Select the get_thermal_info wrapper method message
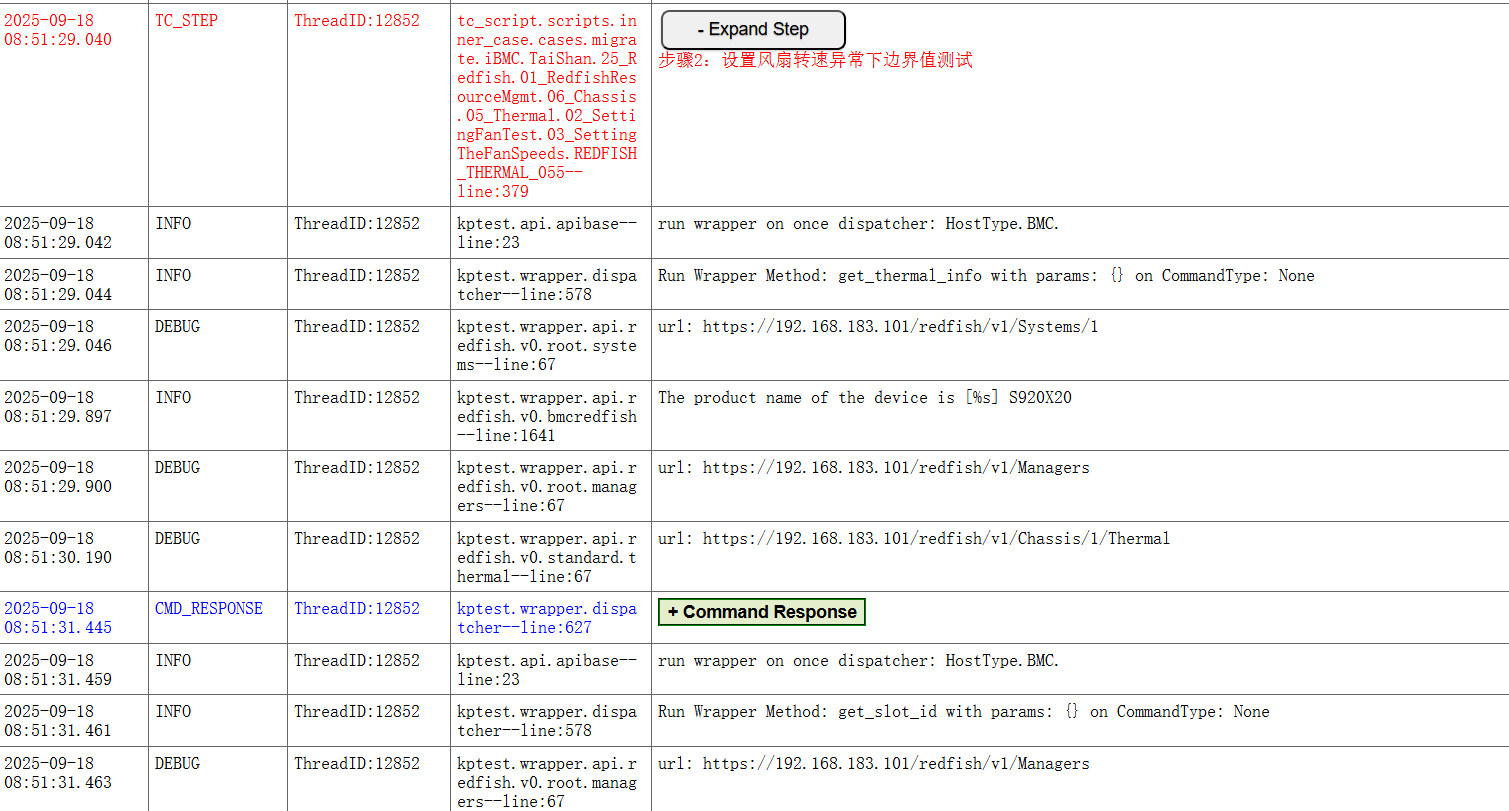Viewport: 1509px width, 811px height. coord(985,276)
